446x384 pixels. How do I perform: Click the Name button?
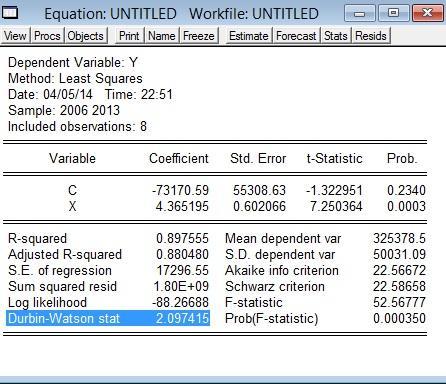click(x=162, y=36)
